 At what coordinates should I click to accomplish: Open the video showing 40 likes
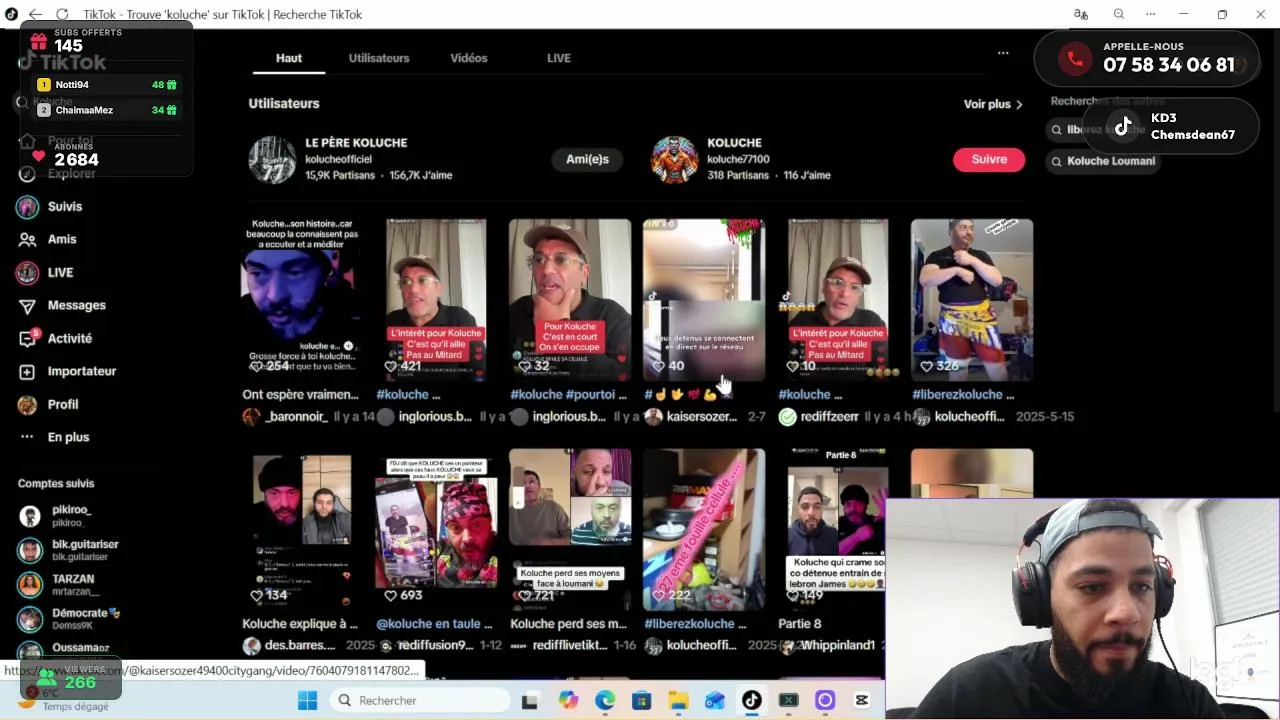pos(703,300)
